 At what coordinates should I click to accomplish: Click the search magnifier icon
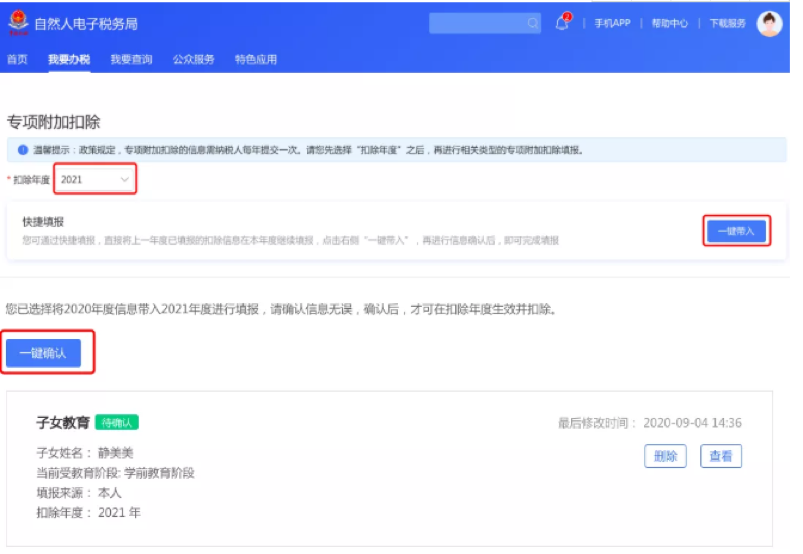point(533,23)
